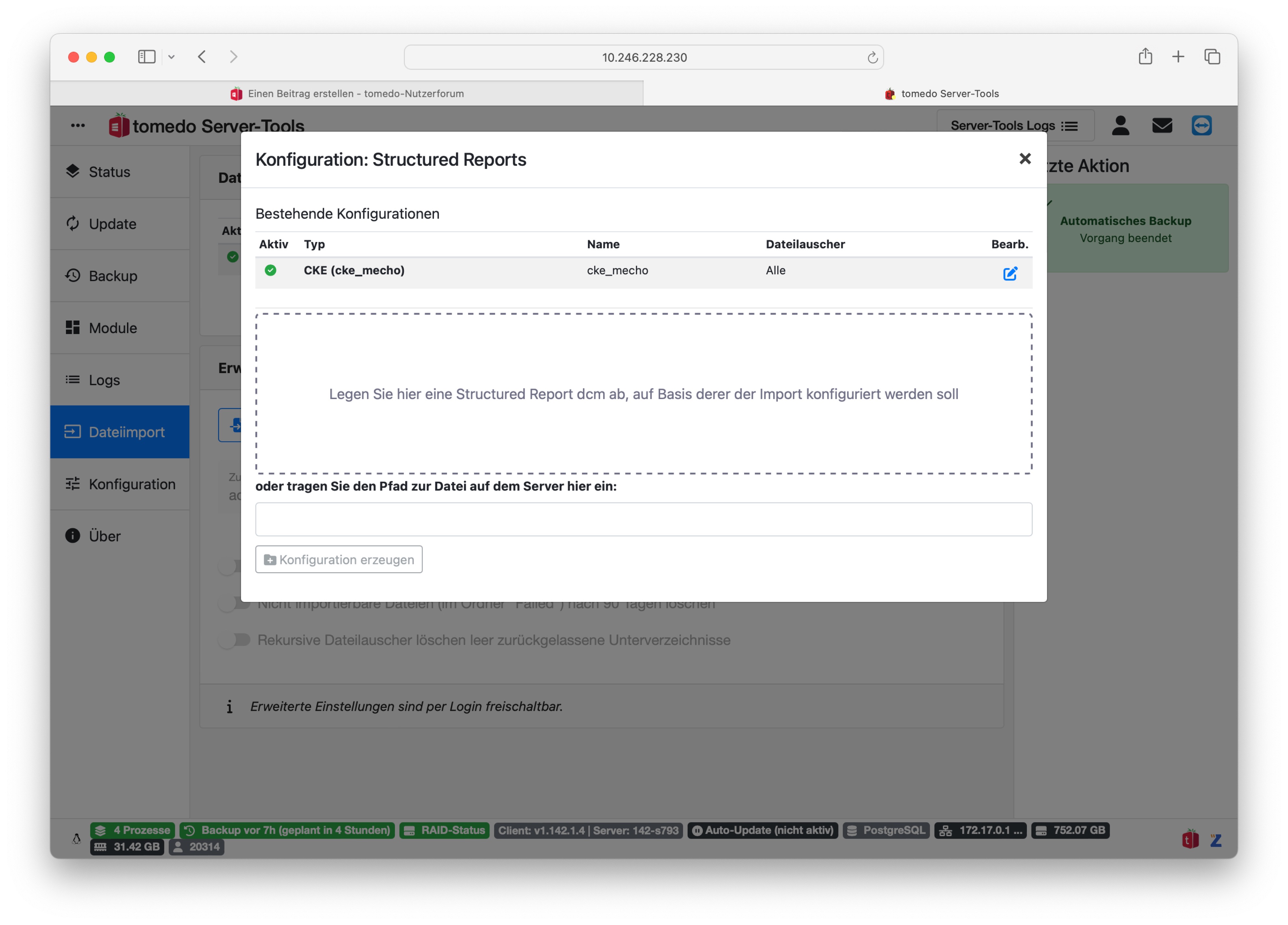Viewport: 1288px width, 925px height.
Task: Open the three-dots menu icon
Action: click(78, 125)
